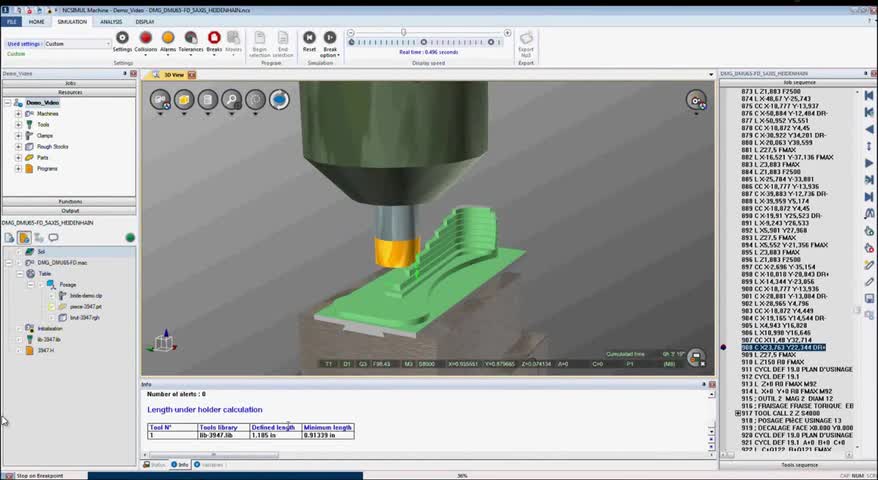
Task: Click the plus button at the display speed slider end
Action: point(507,32)
